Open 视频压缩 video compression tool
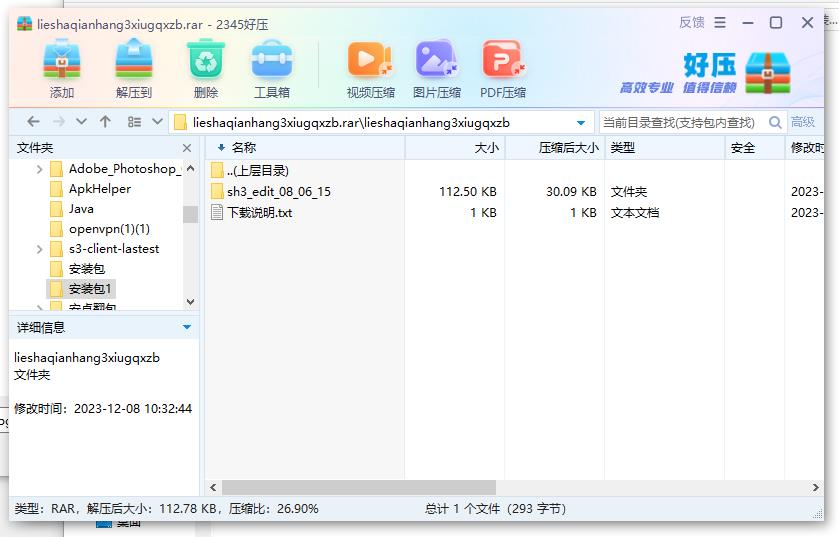 pos(370,60)
